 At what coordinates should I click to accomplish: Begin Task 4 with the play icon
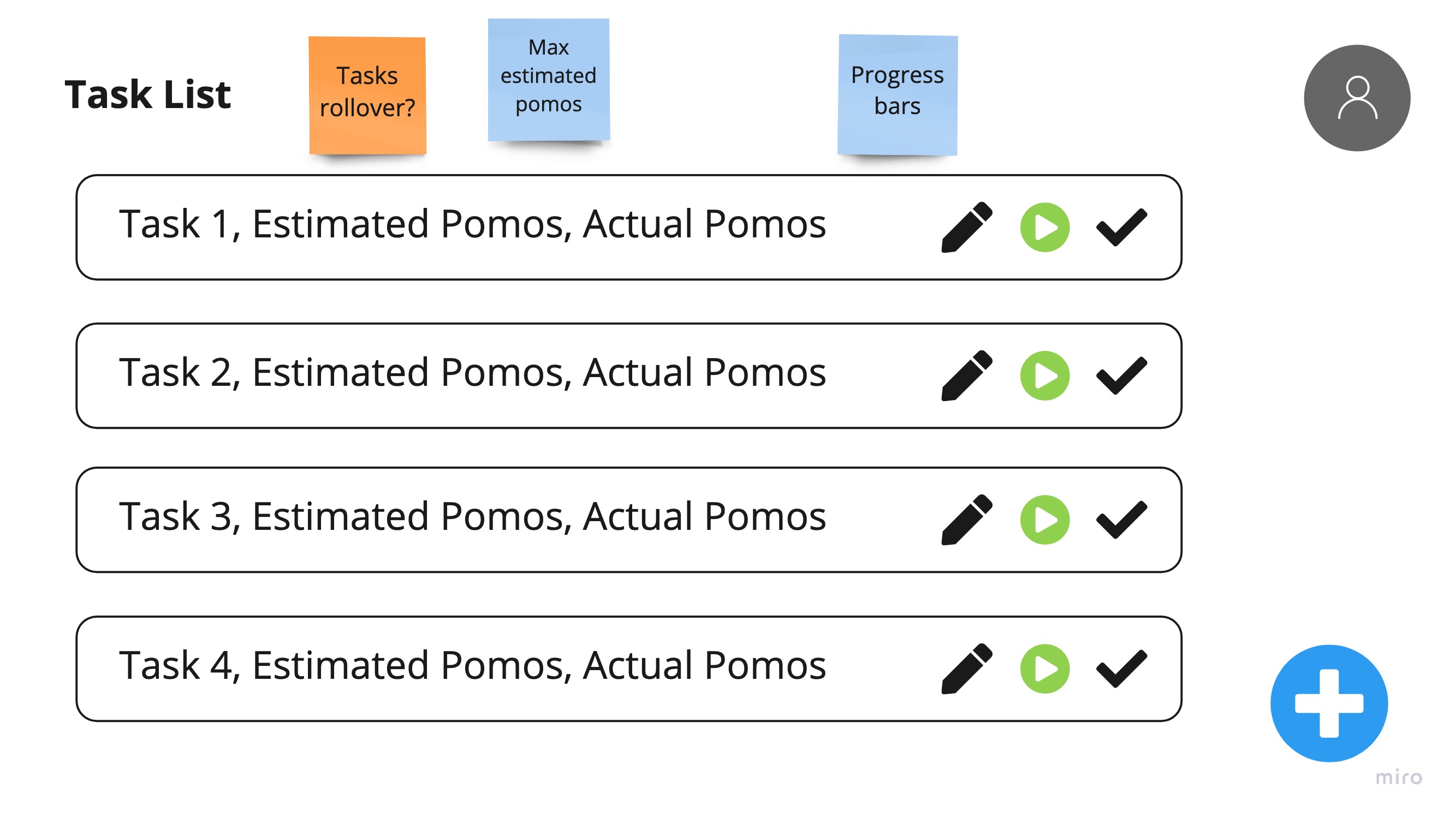pyautogui.click(x=1044, y=668)
